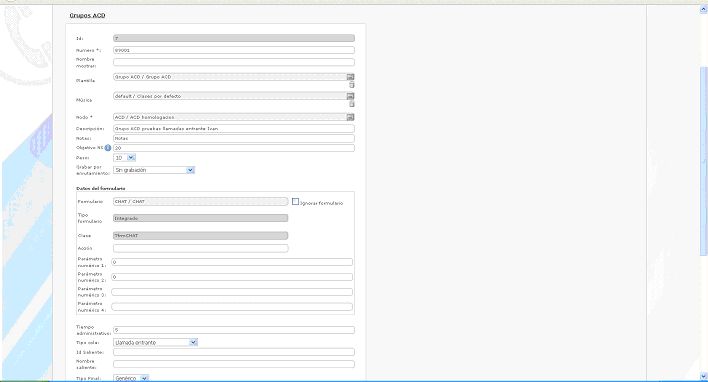
Task: Click the page scrollbar down arrow
Action: point(703,376)
